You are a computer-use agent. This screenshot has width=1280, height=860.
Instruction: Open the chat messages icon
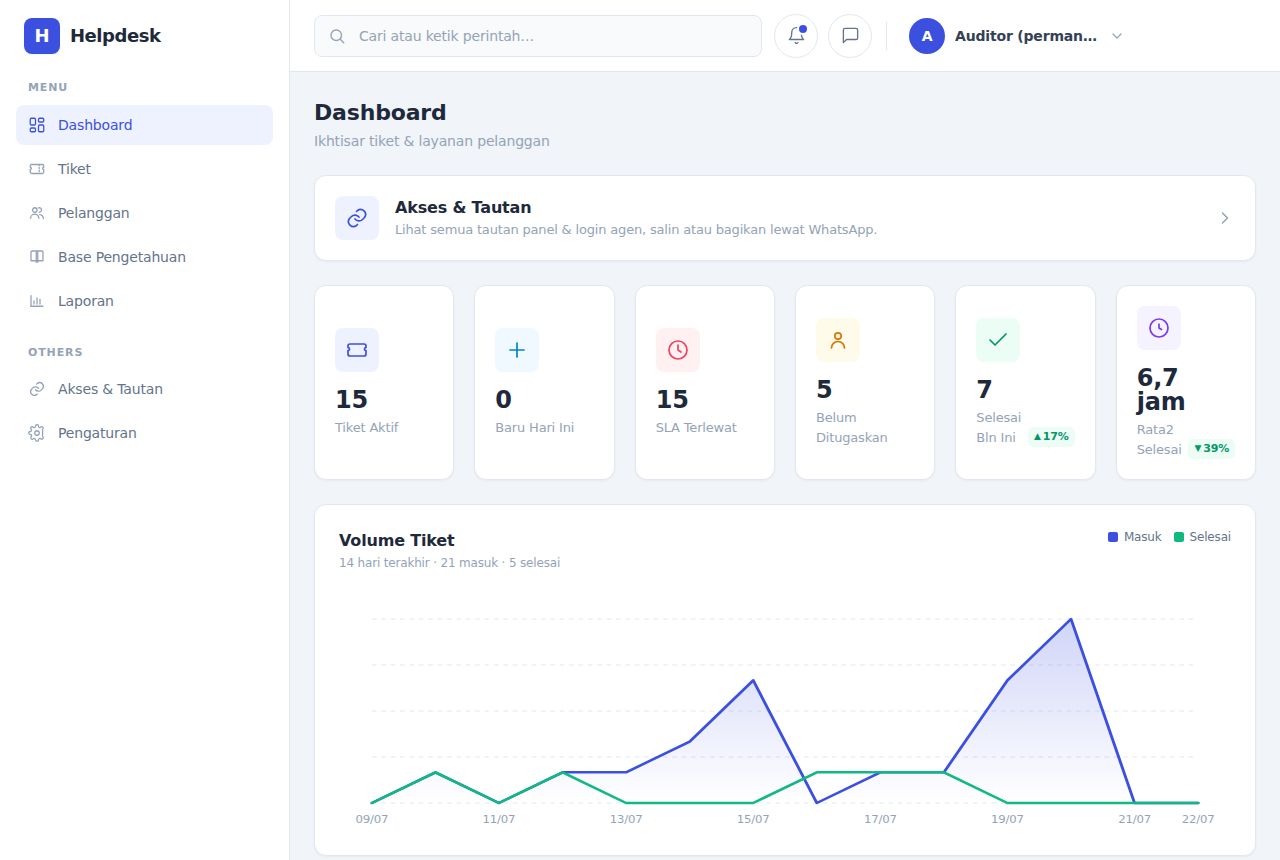[850, 36]
